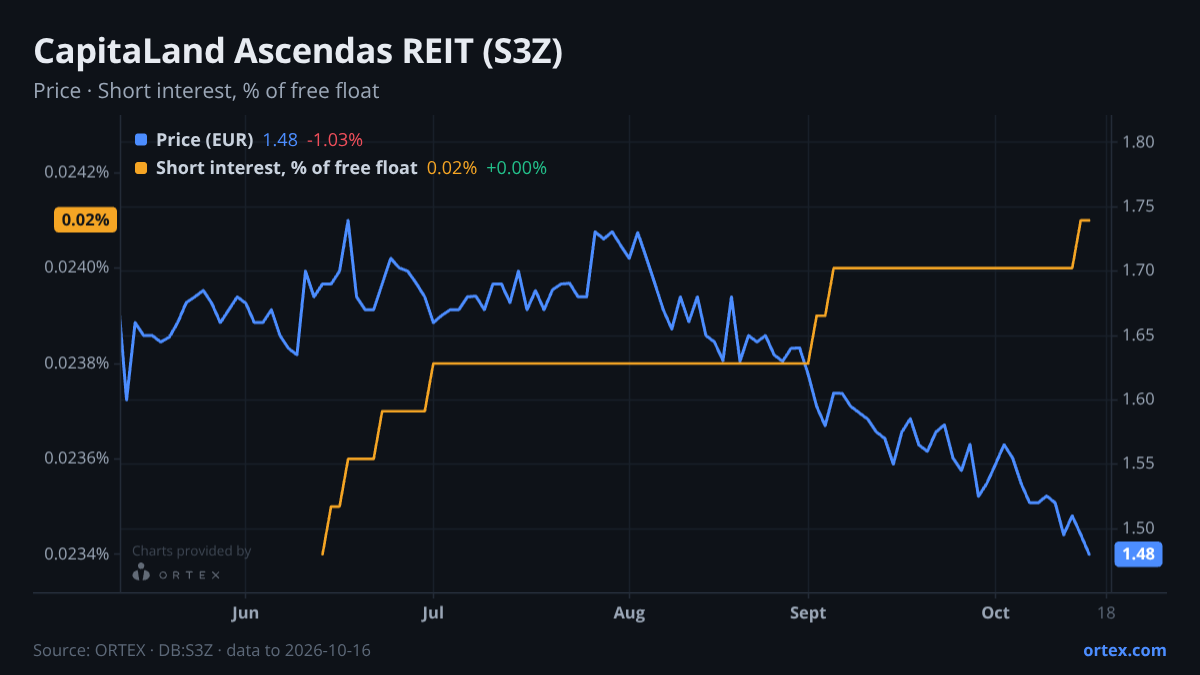Click the -1.03% price change value

[334, 140]
